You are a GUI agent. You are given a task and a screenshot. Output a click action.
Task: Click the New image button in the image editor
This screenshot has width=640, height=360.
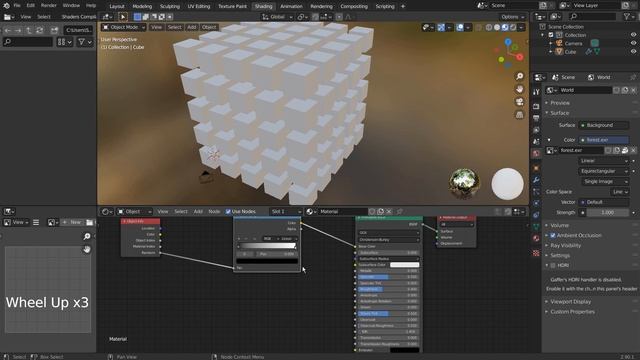(72, 222)
